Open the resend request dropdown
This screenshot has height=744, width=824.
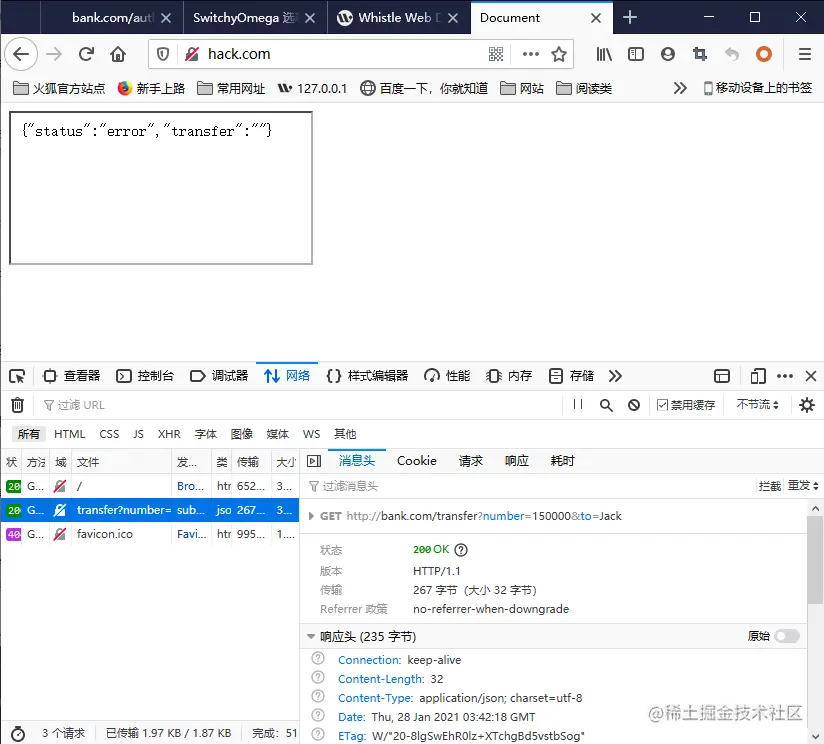pyautogui.click(x=803, y=486)
